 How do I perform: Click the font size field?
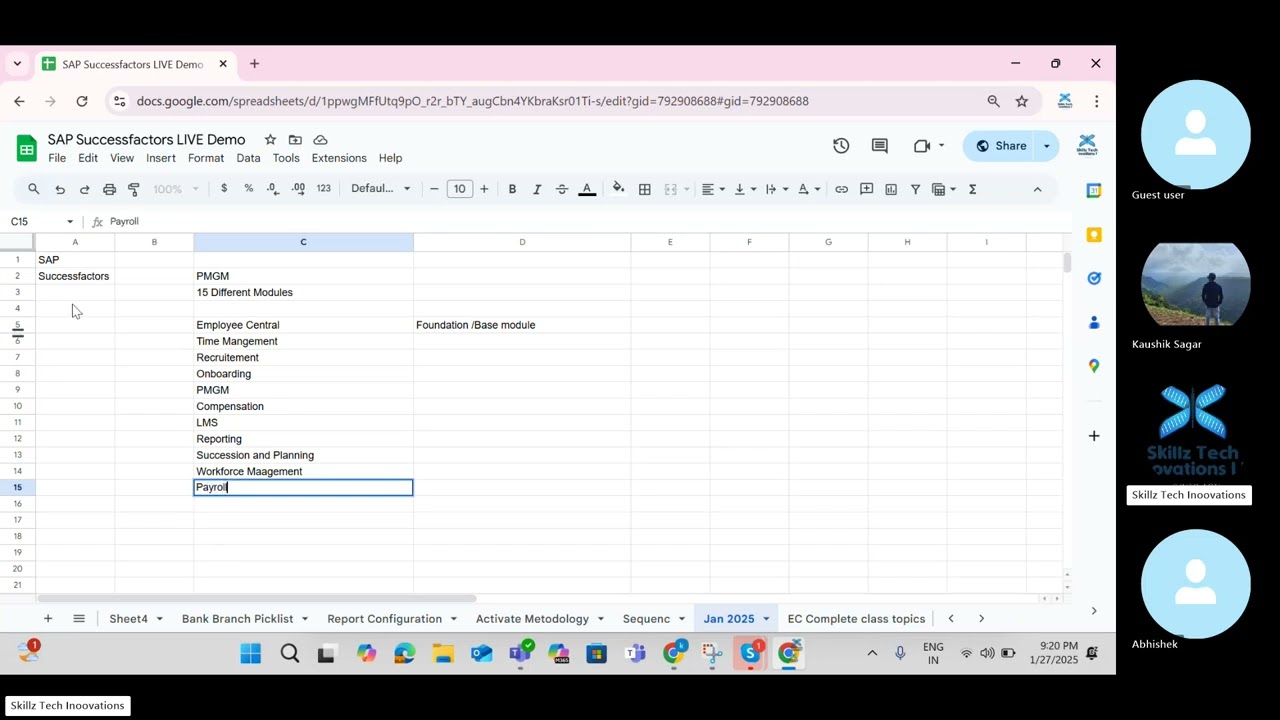[459, 189]
